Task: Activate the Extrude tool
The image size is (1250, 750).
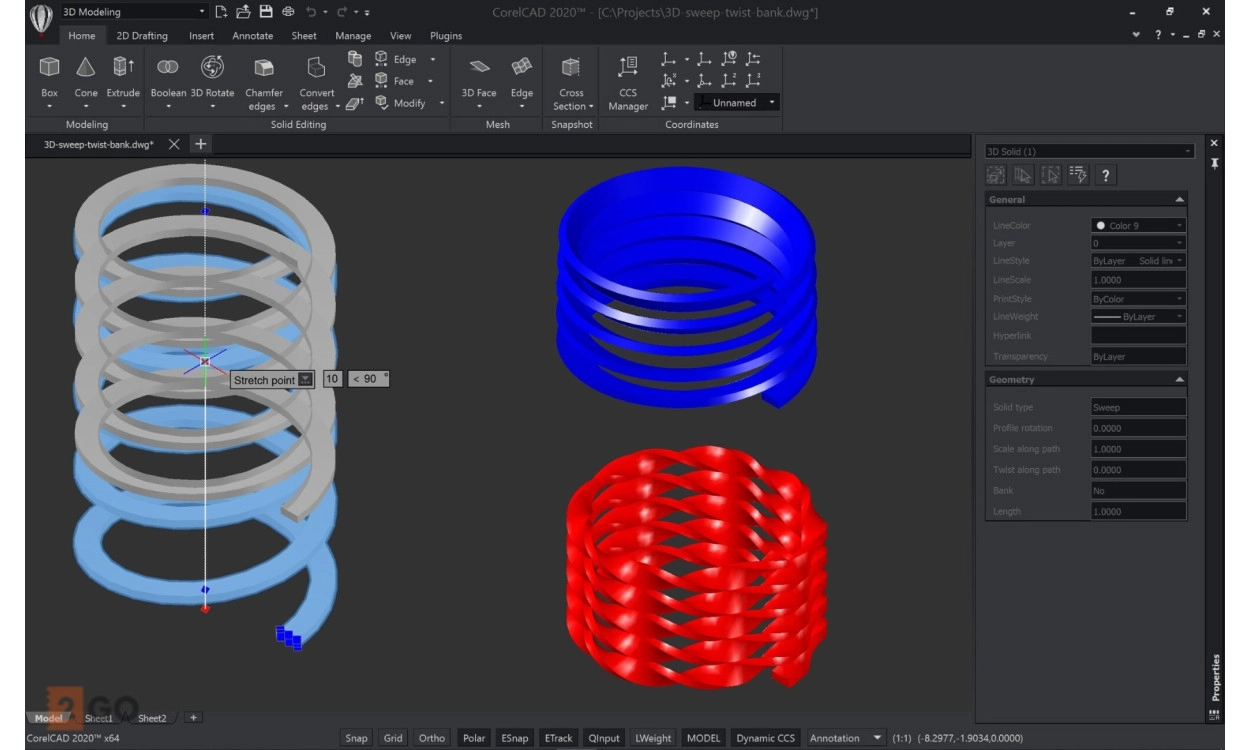Action: pyautogui.click(x=123, y=68)
